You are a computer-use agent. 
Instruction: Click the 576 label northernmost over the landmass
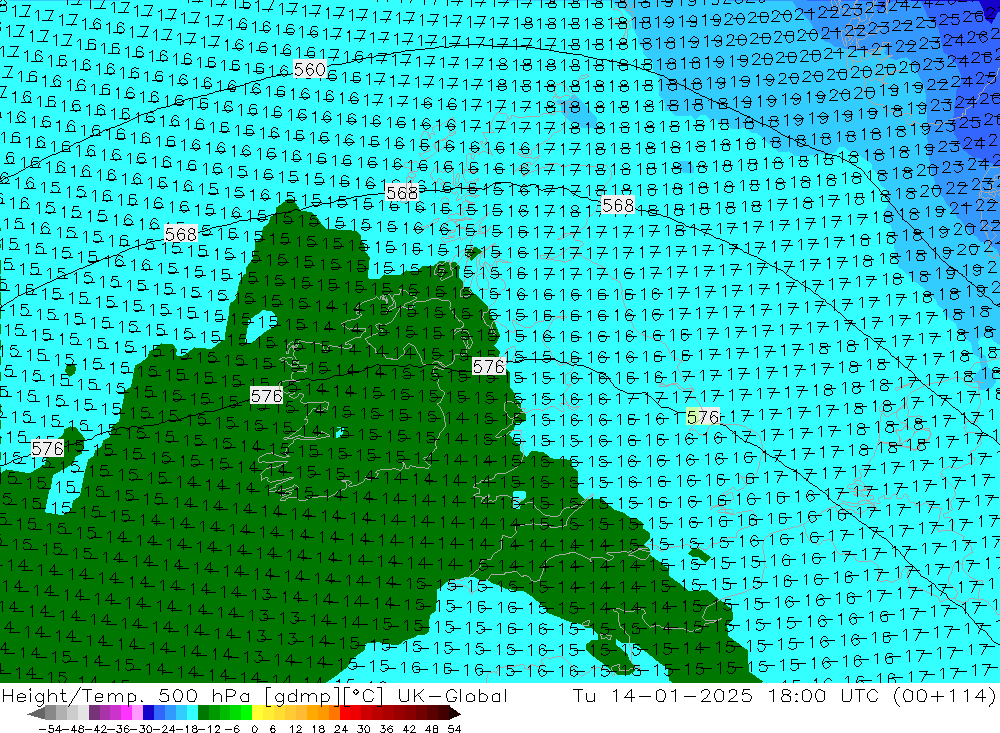click(489, 366)
